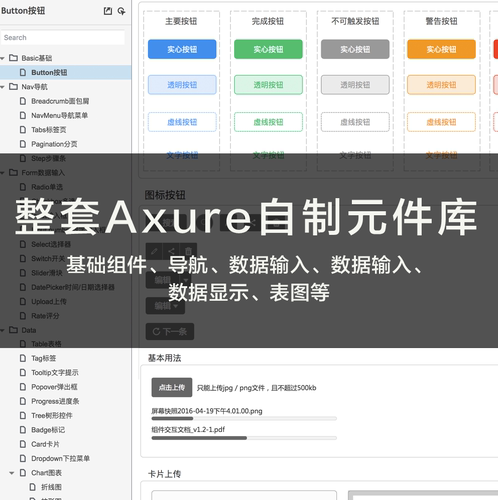Click the green 透明按钮 under 完成按钮

pos(268,85)
